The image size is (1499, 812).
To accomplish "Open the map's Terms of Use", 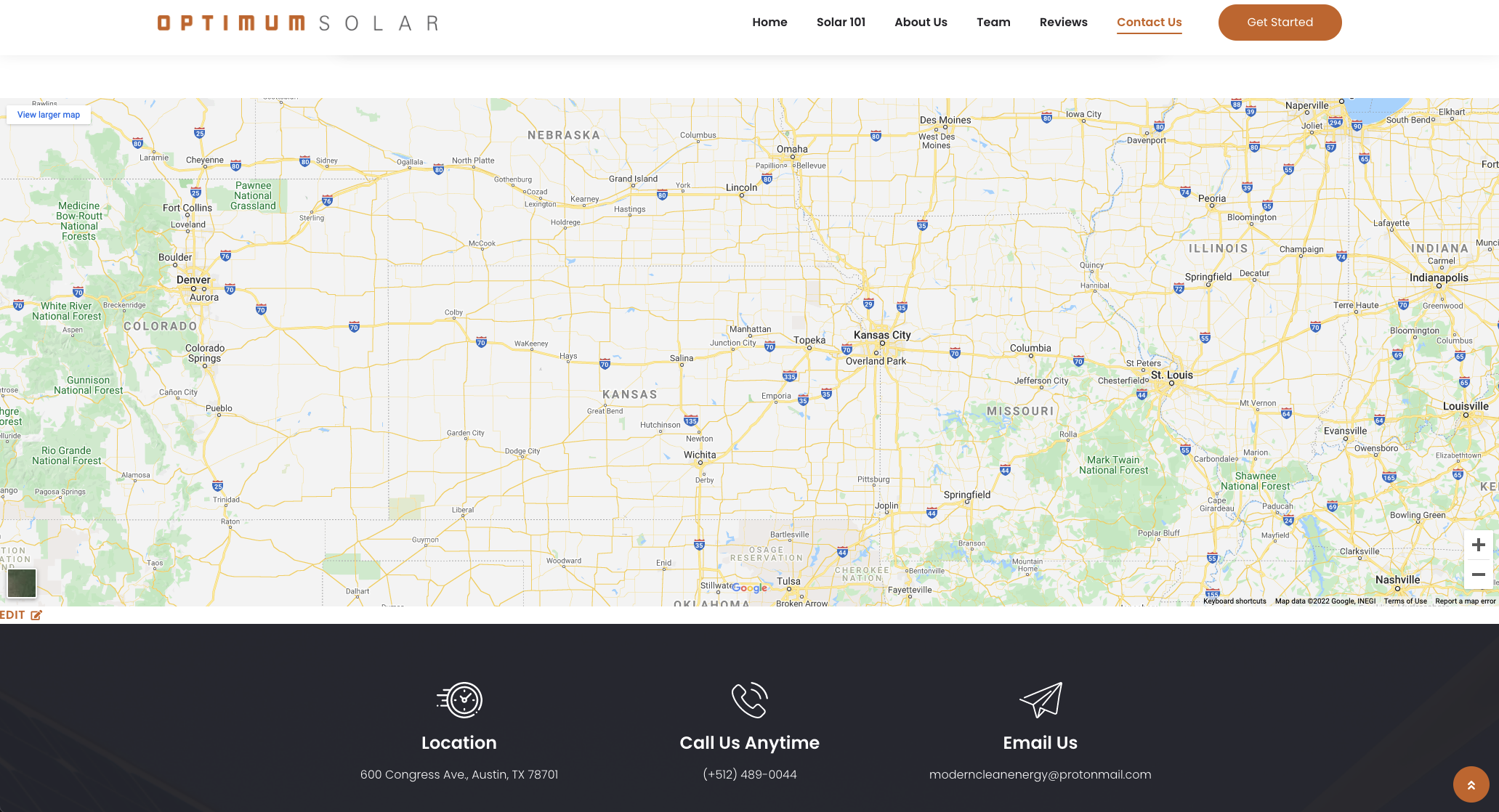I will (x=1405, y=601).
